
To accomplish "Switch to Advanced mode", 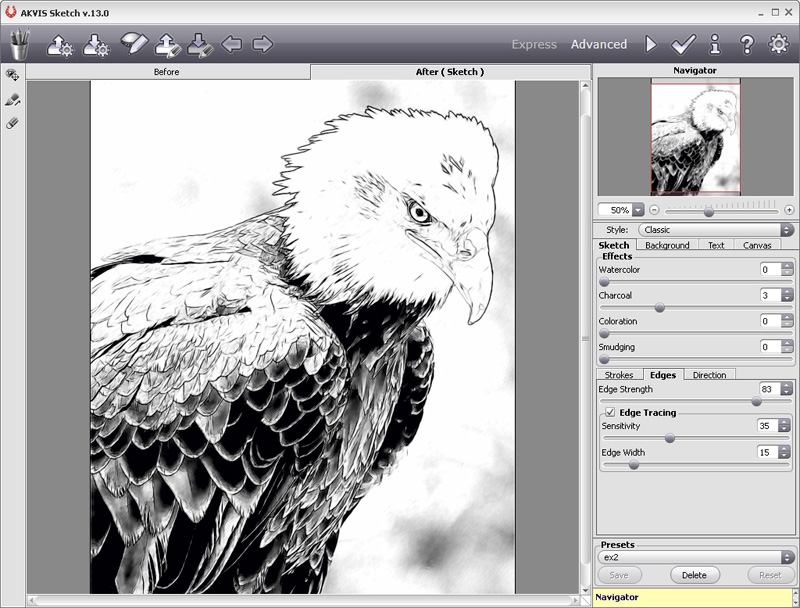I will pyautogui.click(x=598, y=44).
